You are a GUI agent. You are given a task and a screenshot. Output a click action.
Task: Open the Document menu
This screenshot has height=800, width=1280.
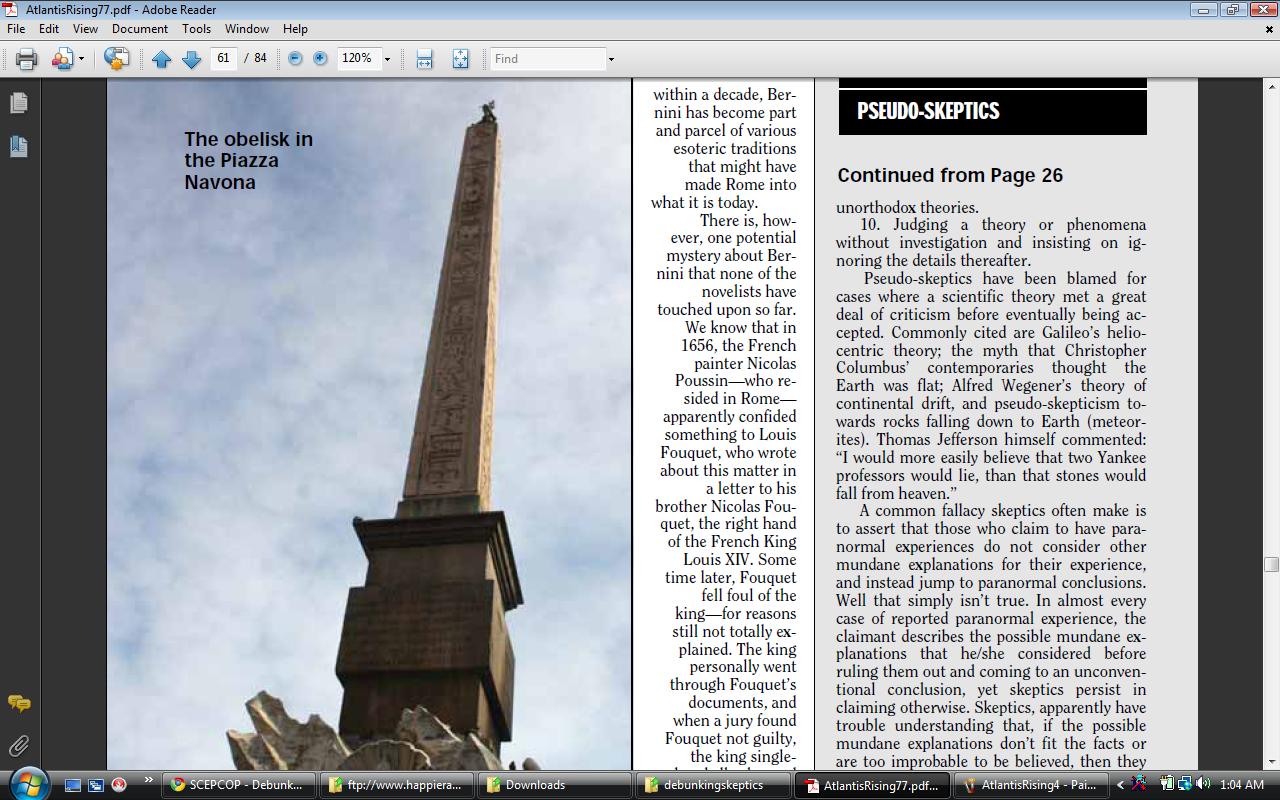(140, 29)
